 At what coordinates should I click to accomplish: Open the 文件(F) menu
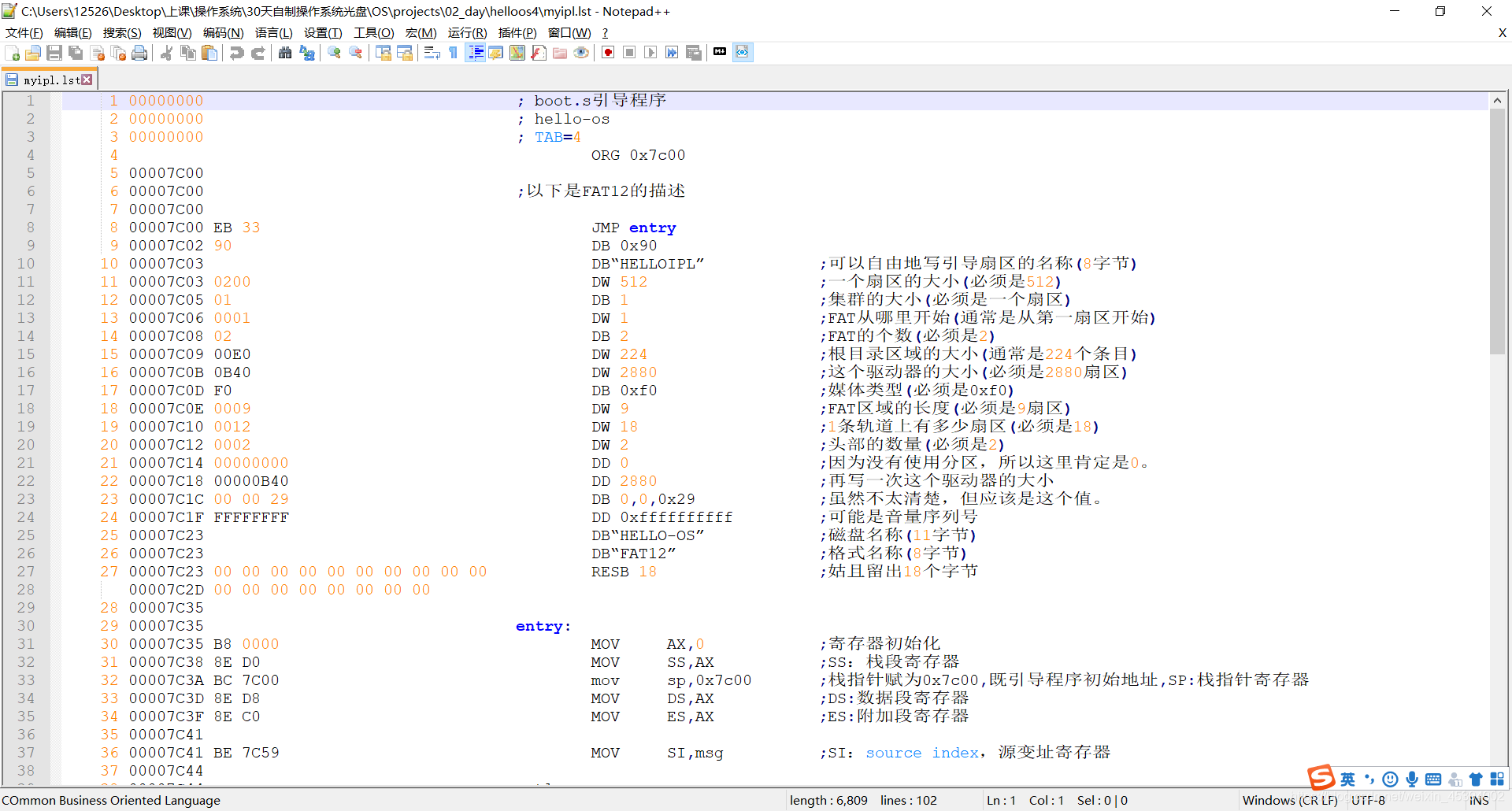(24, 33)
